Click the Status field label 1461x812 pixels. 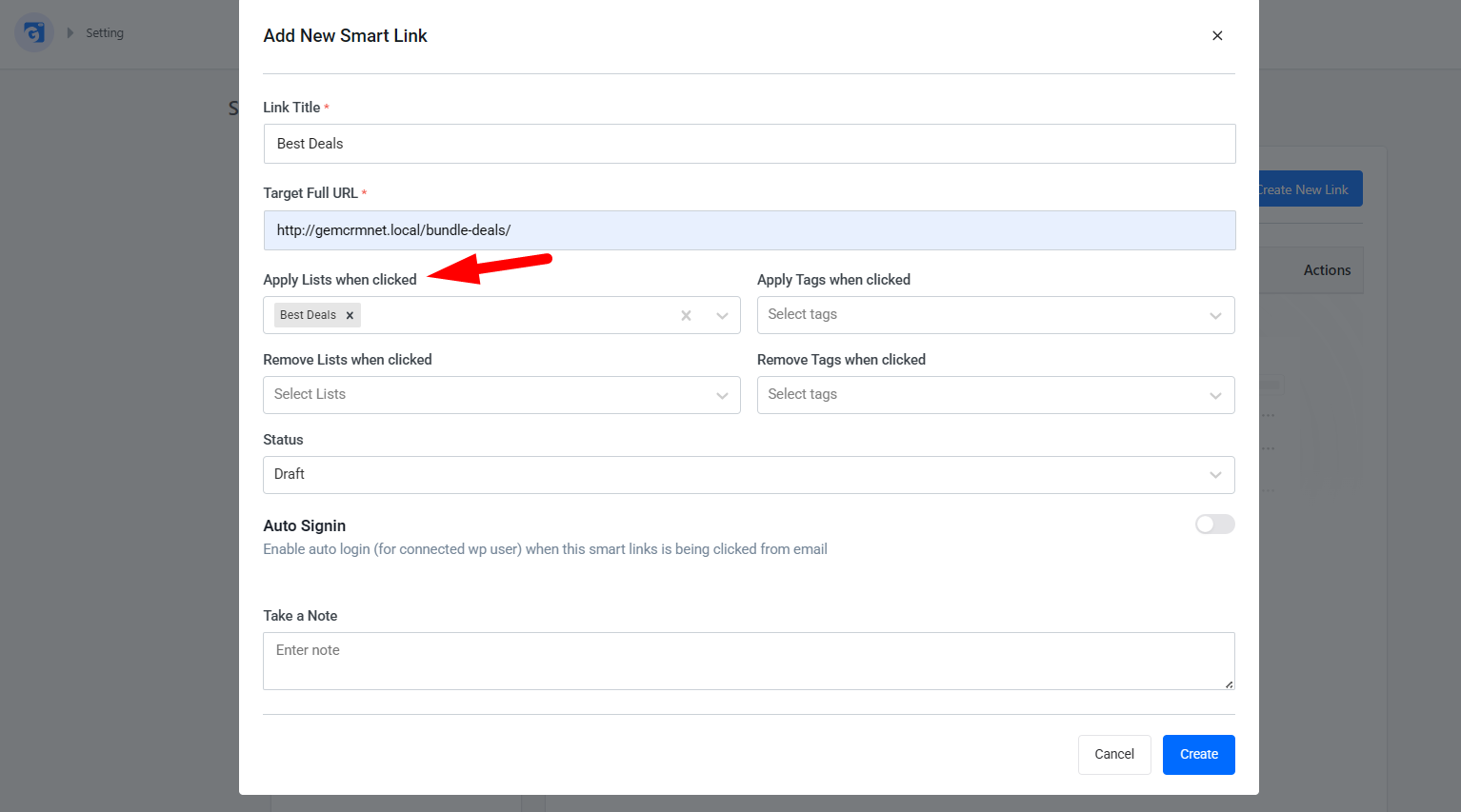click(x=283, y=440)
